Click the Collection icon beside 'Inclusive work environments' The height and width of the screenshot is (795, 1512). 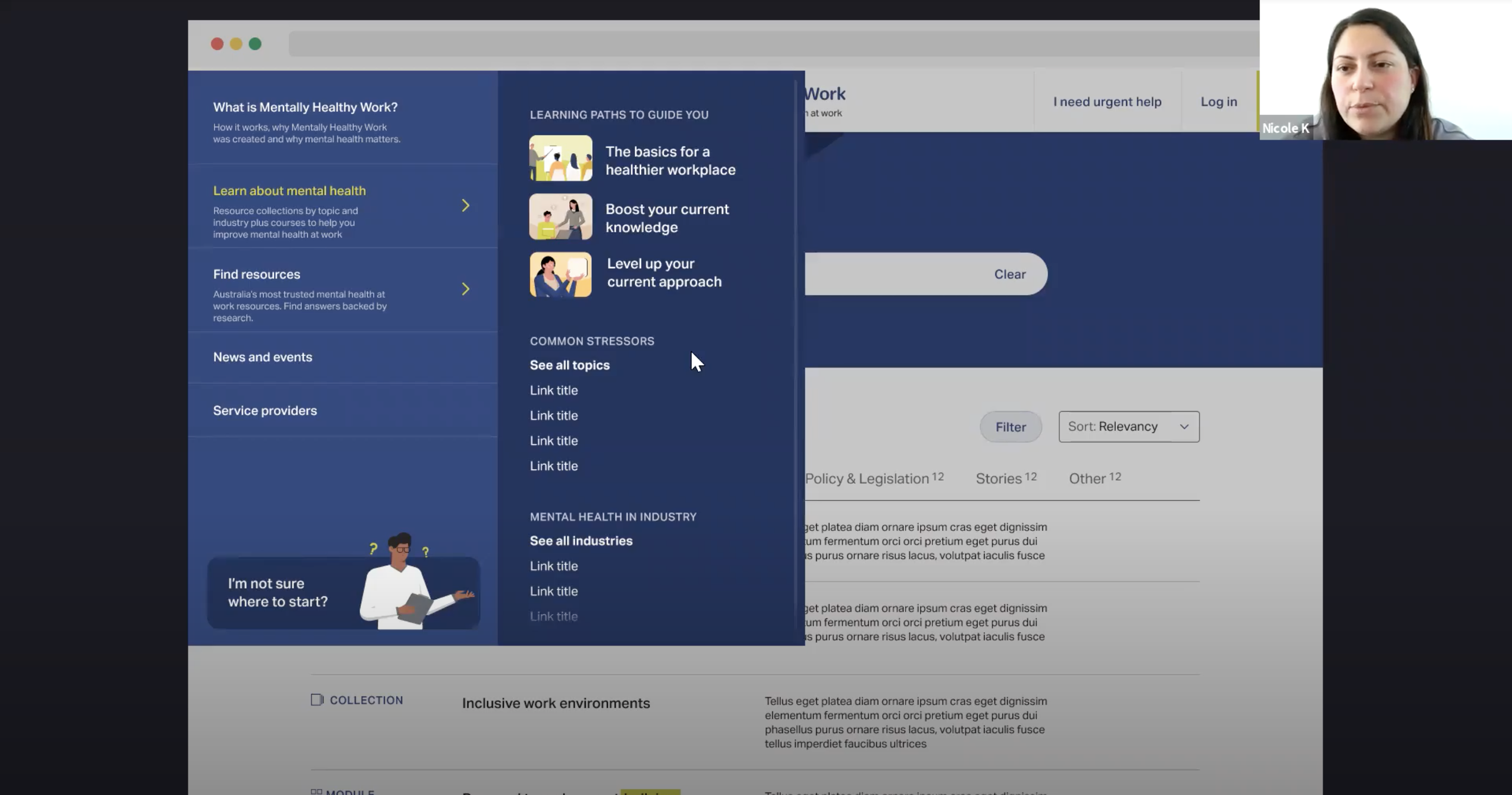click(x=317, y=699)
